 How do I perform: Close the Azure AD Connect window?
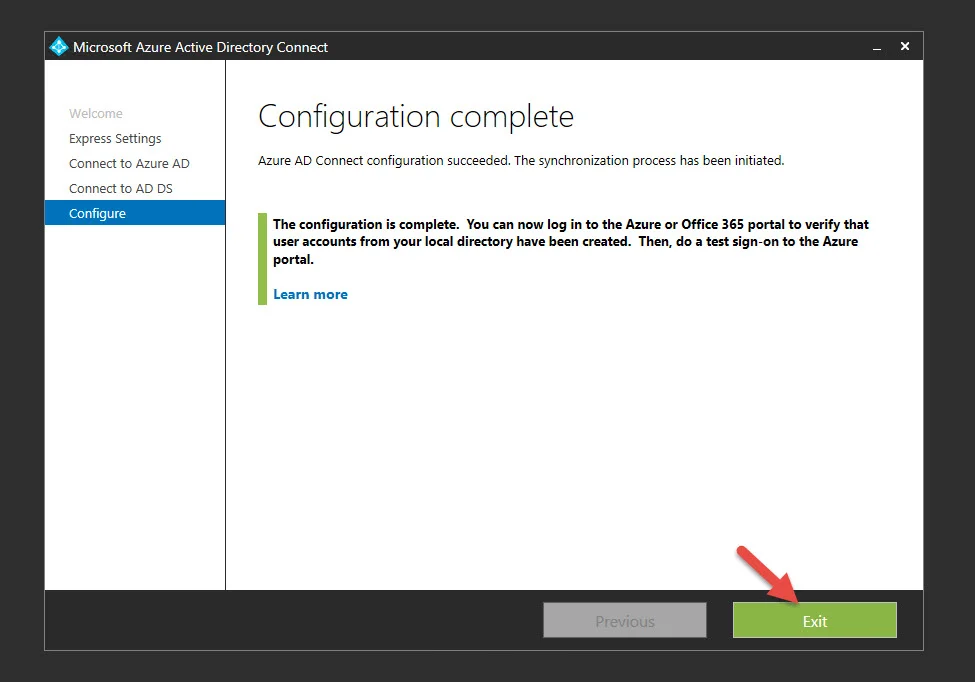[x=905, y=46]
